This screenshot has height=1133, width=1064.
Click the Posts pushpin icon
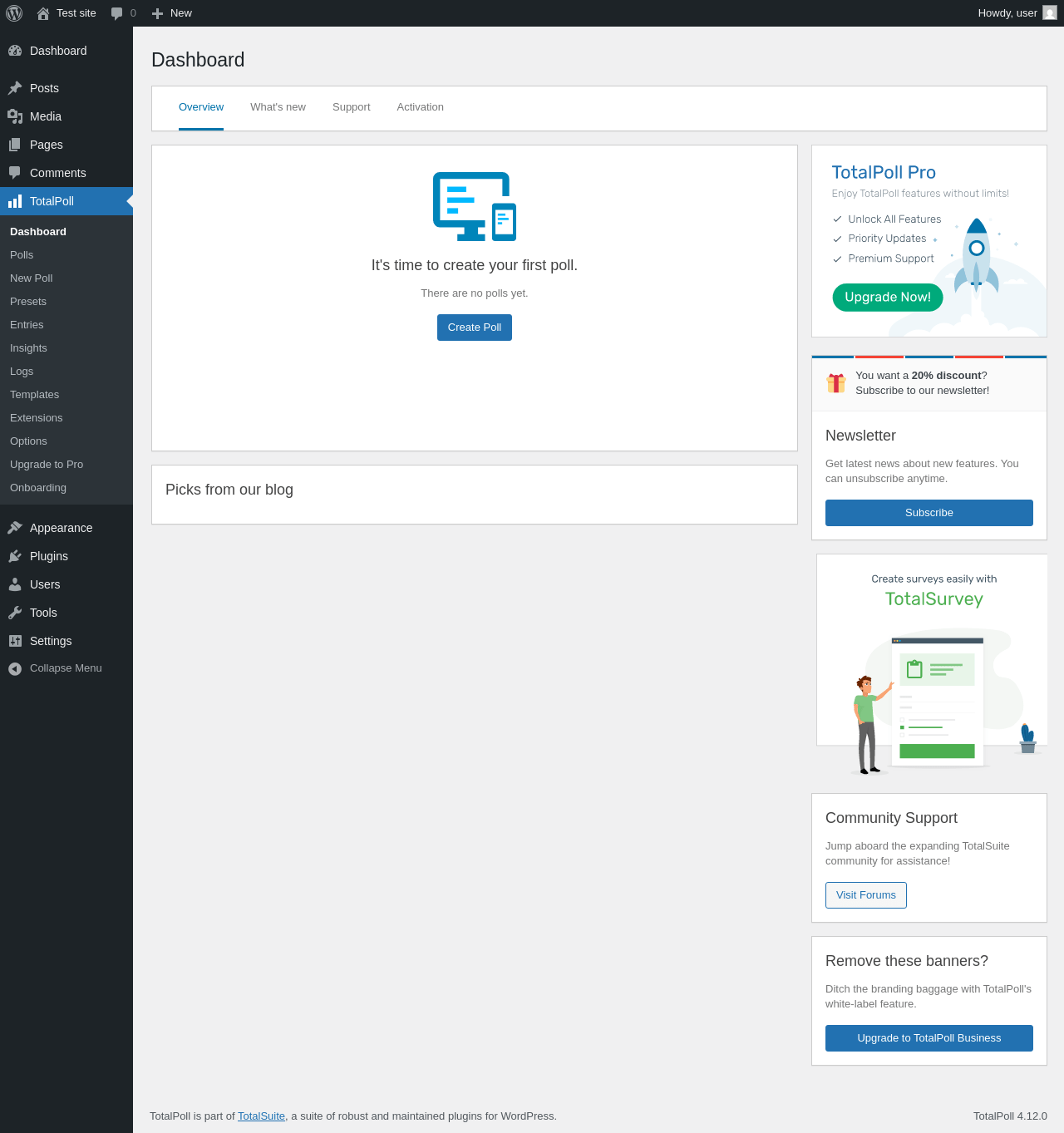[15, 88]
